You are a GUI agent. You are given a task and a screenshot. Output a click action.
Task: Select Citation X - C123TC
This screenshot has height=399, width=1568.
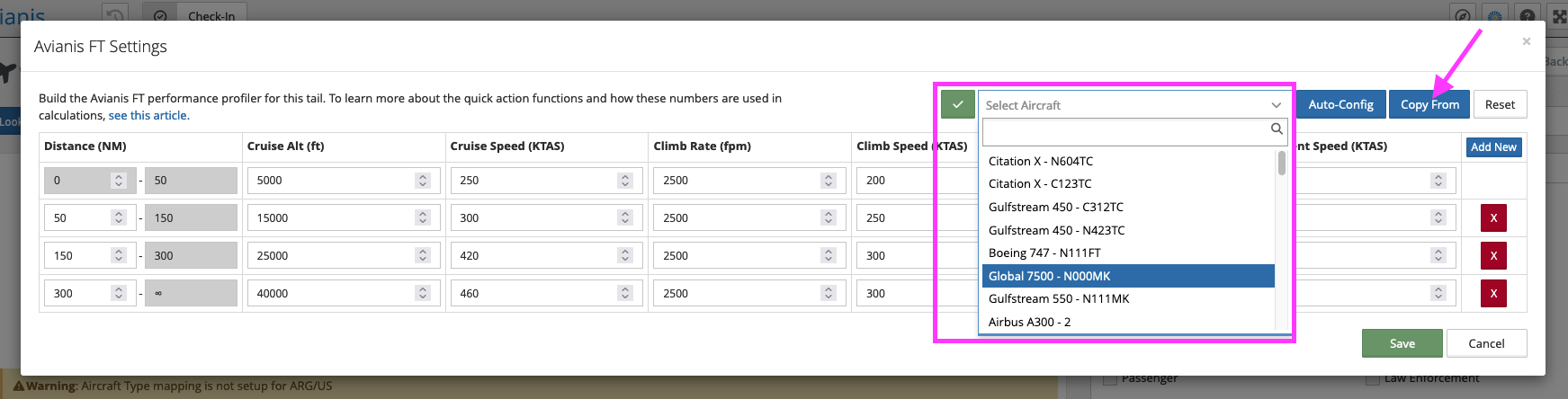(1128, 183)
